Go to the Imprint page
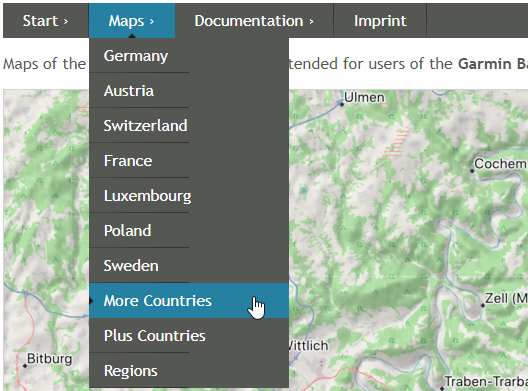Screen dimensions: 528x391 (x=380, y=21)
